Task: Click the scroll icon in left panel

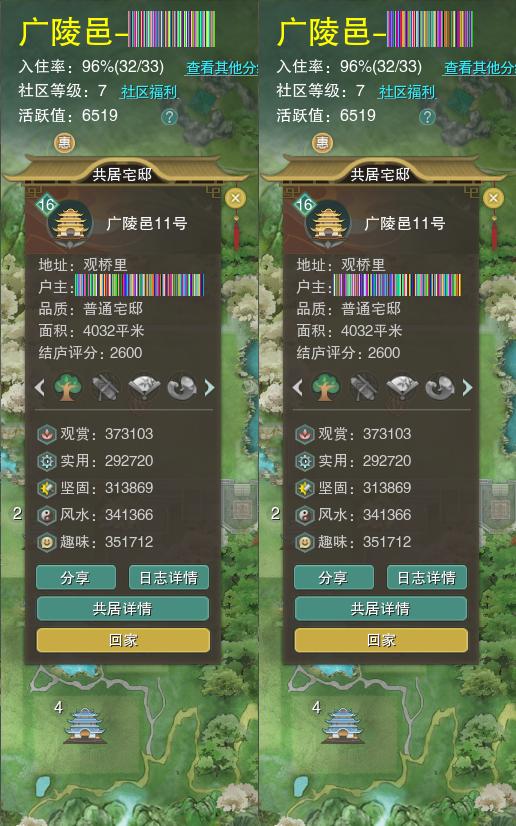Action: coord(105,388)
